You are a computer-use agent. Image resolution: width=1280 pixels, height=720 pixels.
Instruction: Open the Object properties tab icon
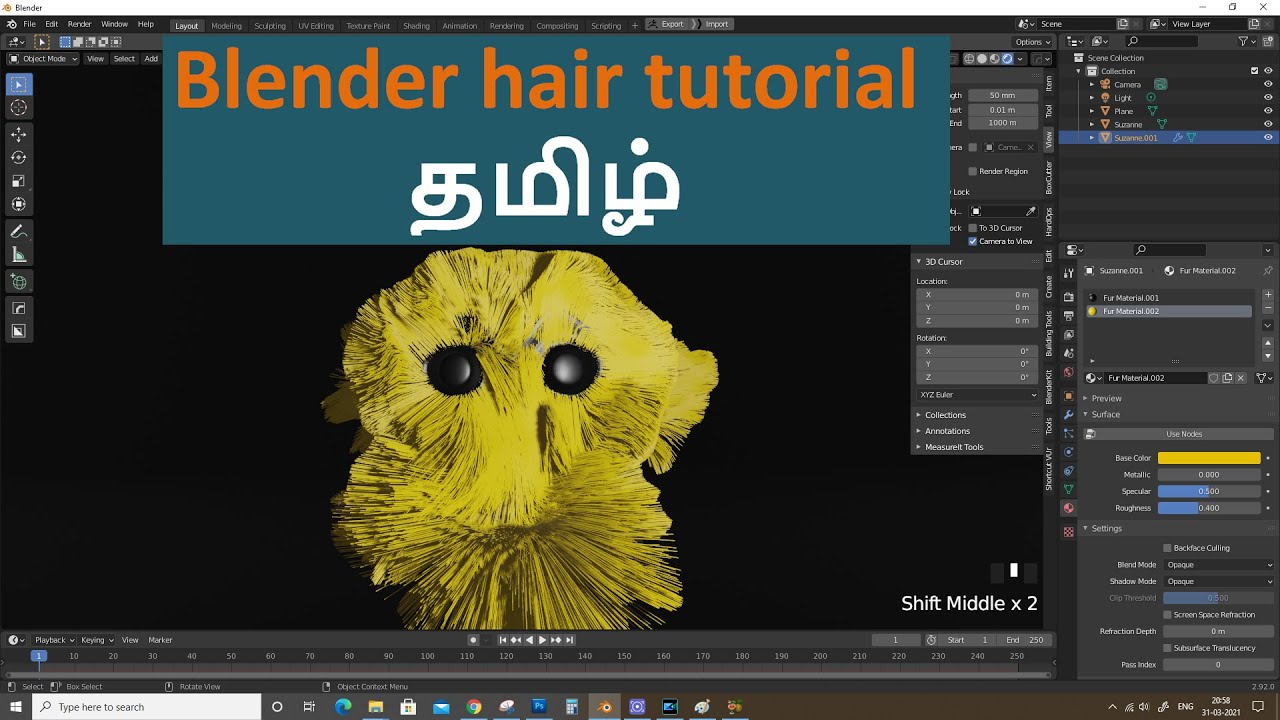click(1068, 396)
